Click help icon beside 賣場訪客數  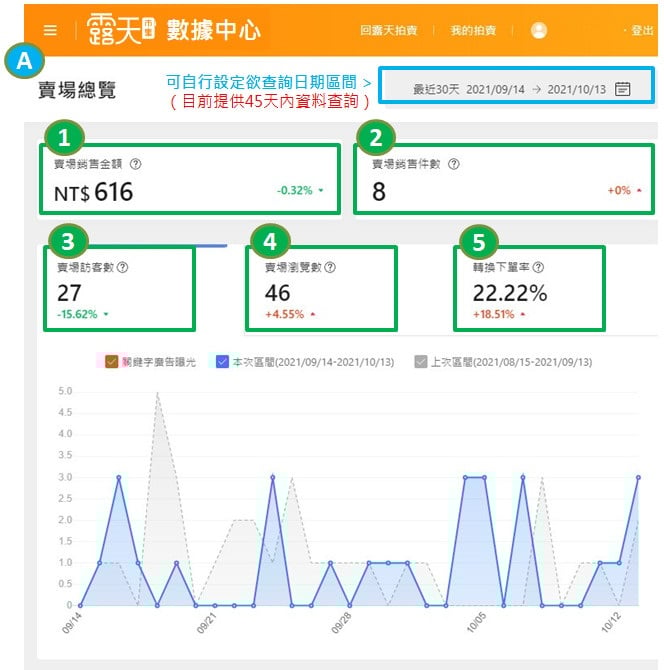click(123, 267)
